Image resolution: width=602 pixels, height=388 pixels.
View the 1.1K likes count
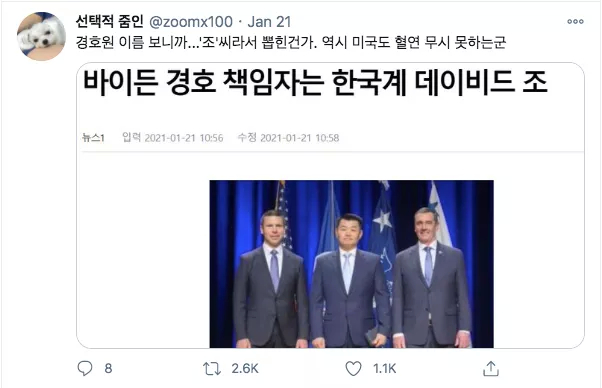point(384,369)
